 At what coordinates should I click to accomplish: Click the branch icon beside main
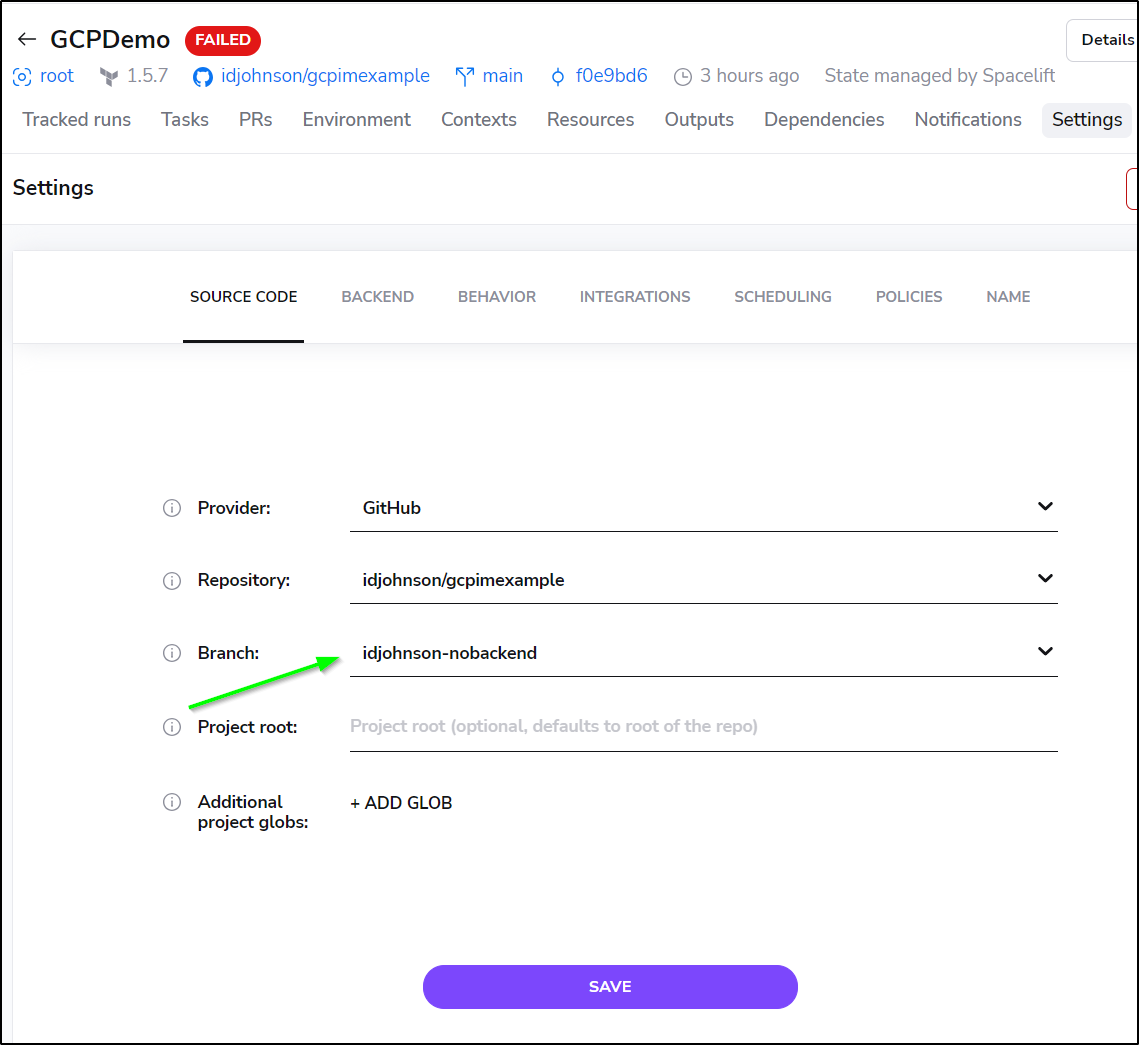click(465, 76)
